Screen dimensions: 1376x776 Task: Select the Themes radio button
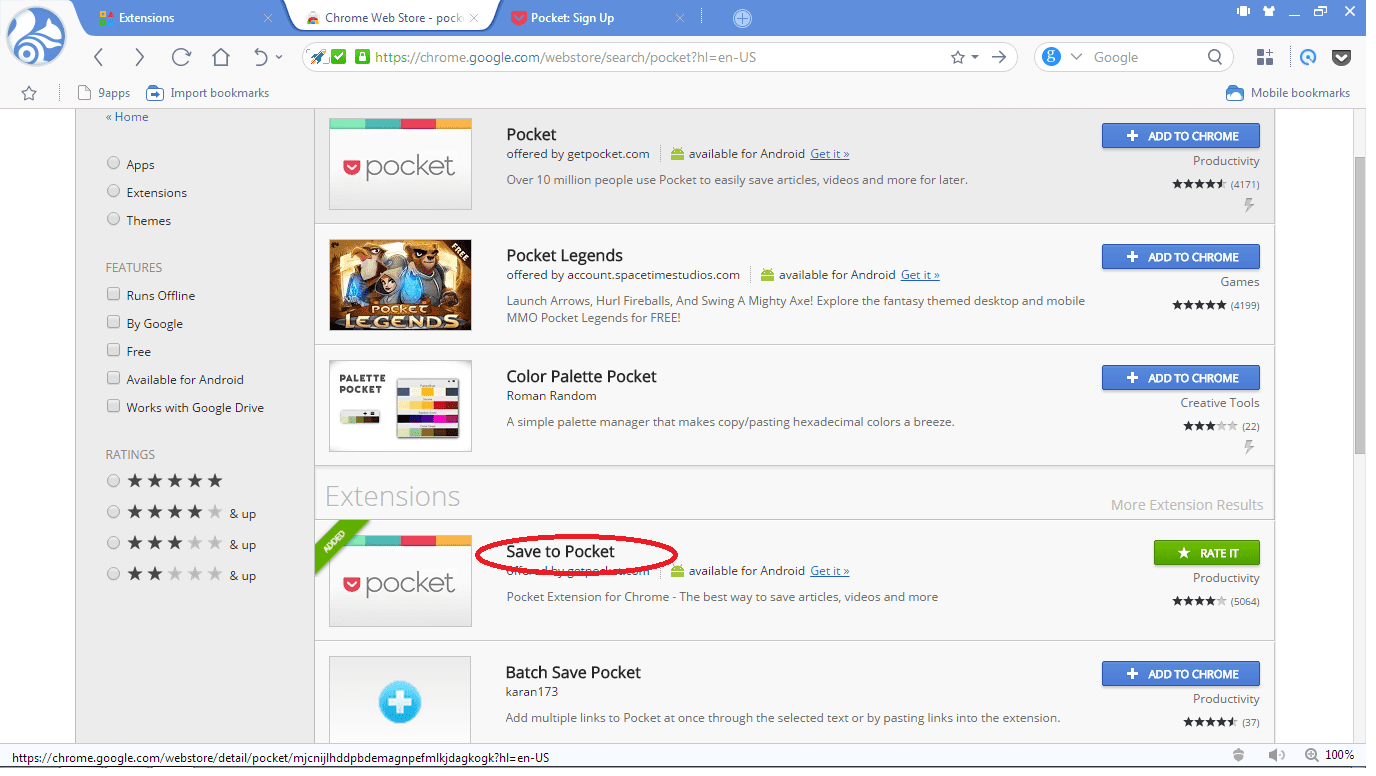coord(113,220)
